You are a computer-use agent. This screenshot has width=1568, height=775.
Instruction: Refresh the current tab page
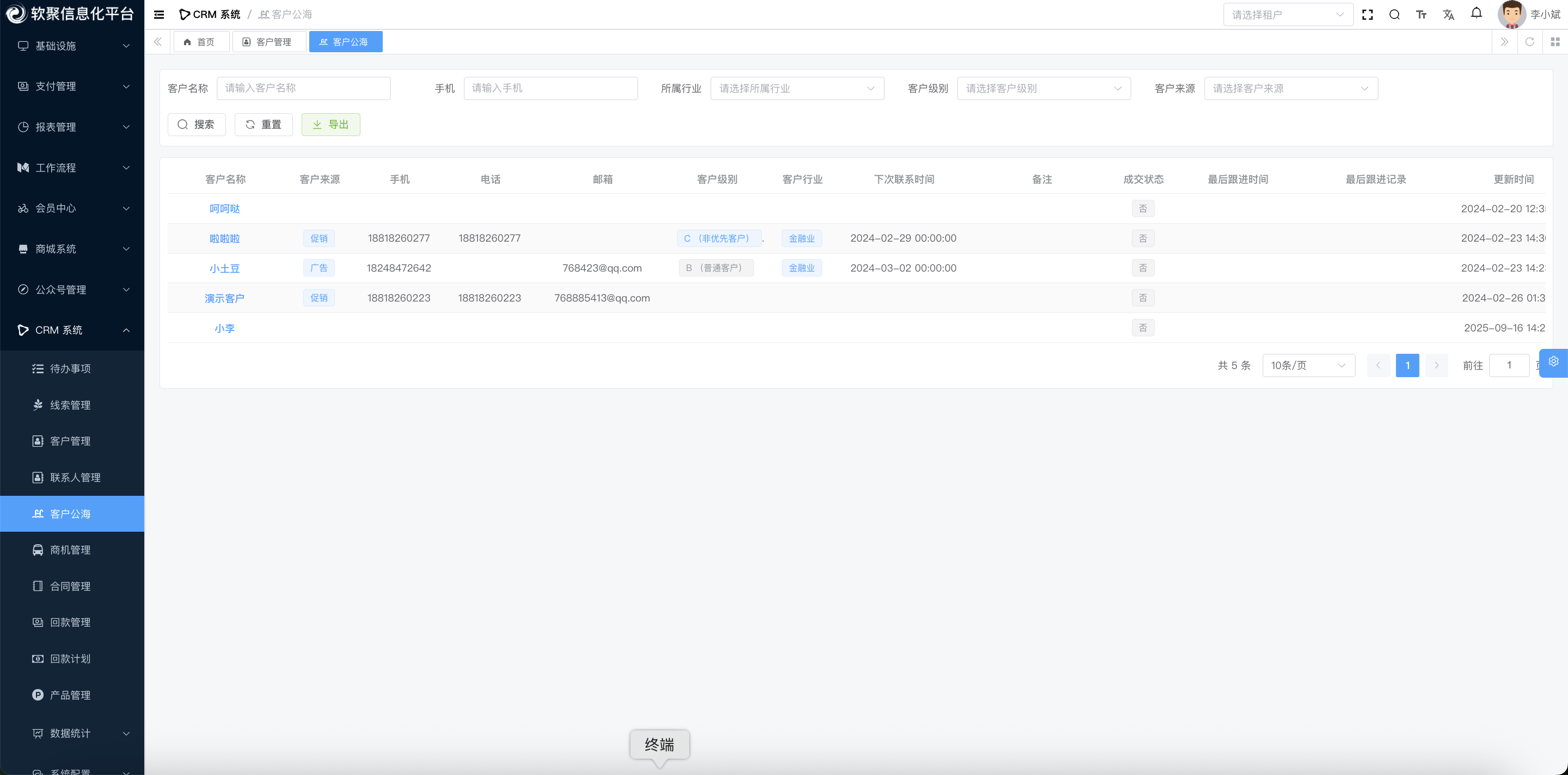tap(1529, 42)
